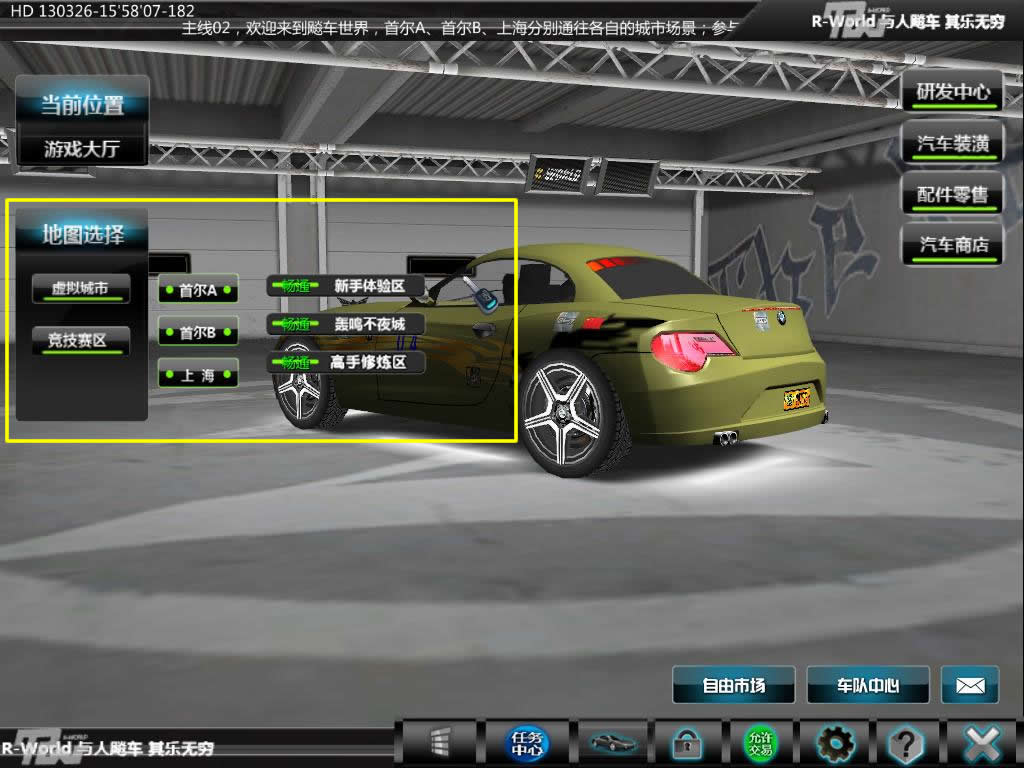Open help via the question mark icon
The width and height of the screenshot is (1024, 768).
[x=906, y=743]
